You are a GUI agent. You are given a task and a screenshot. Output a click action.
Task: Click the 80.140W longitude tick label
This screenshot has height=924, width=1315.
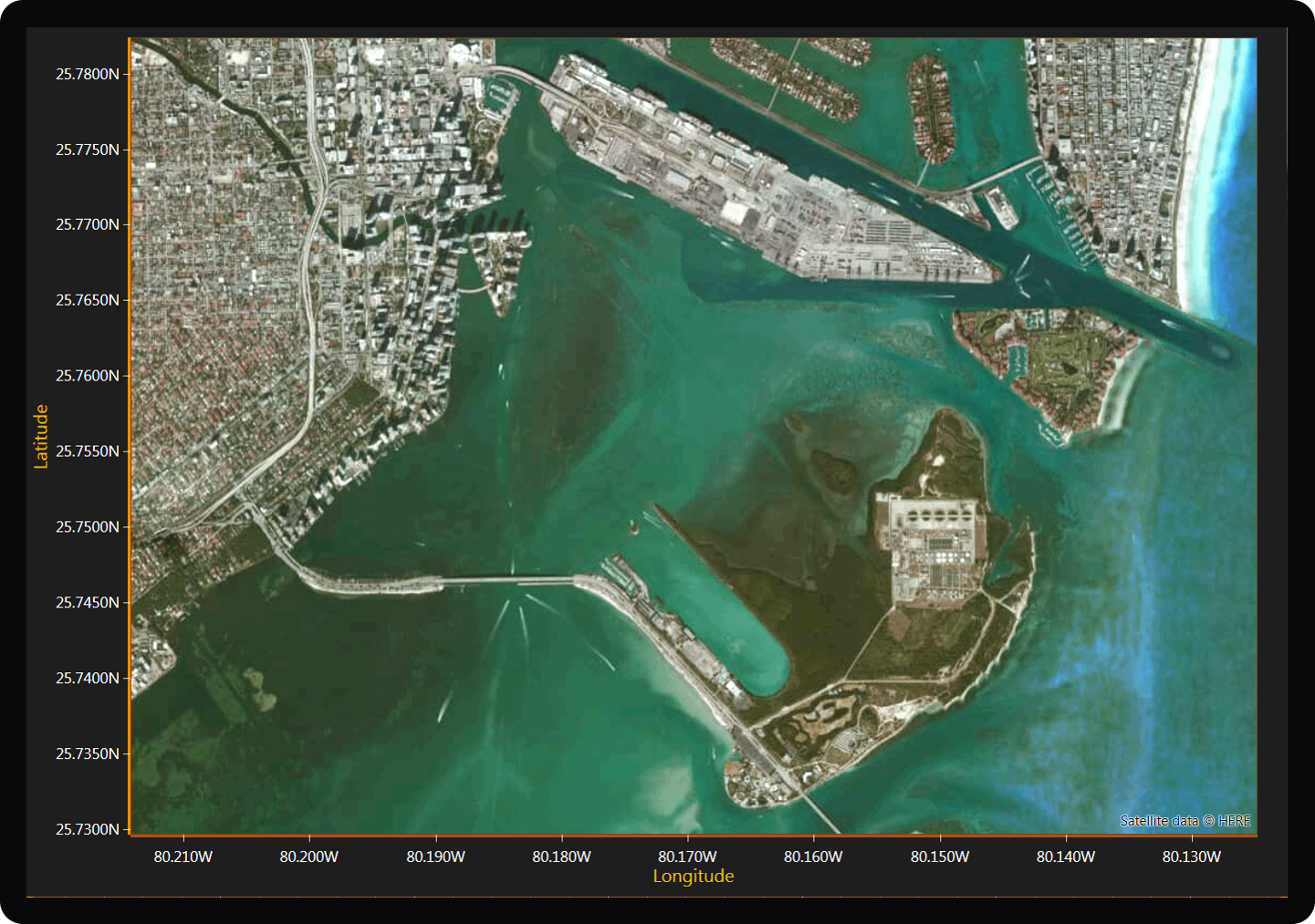[x=1066, y=857]
